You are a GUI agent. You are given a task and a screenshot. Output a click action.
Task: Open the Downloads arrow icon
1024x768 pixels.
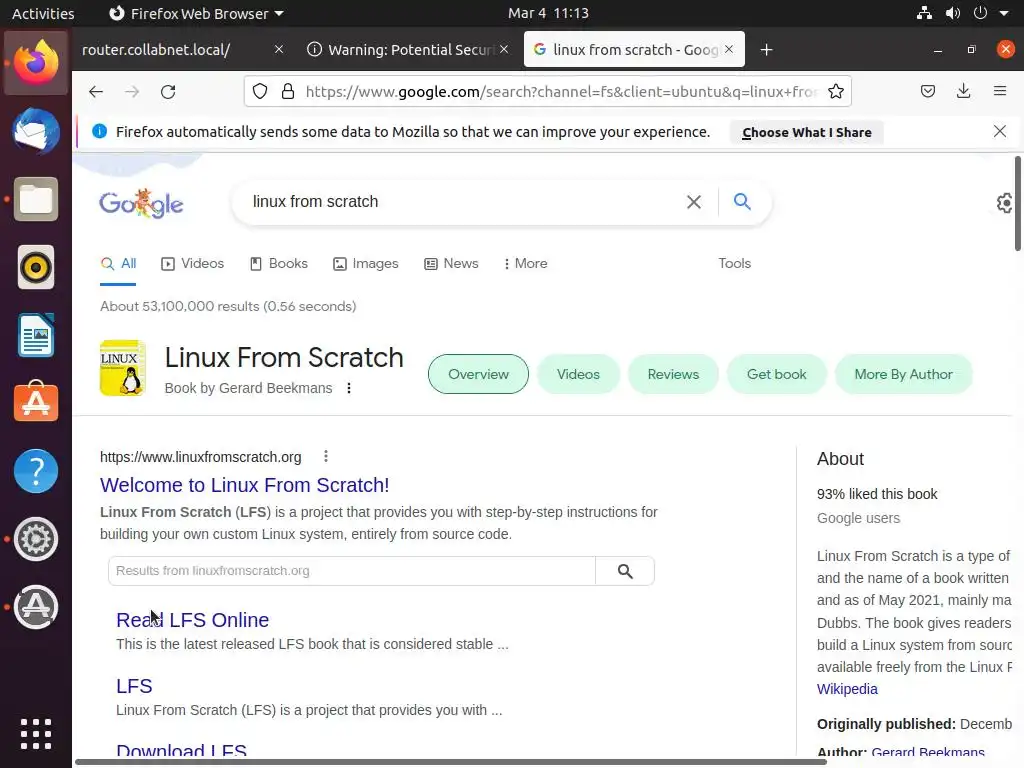[x=963, y=91]
